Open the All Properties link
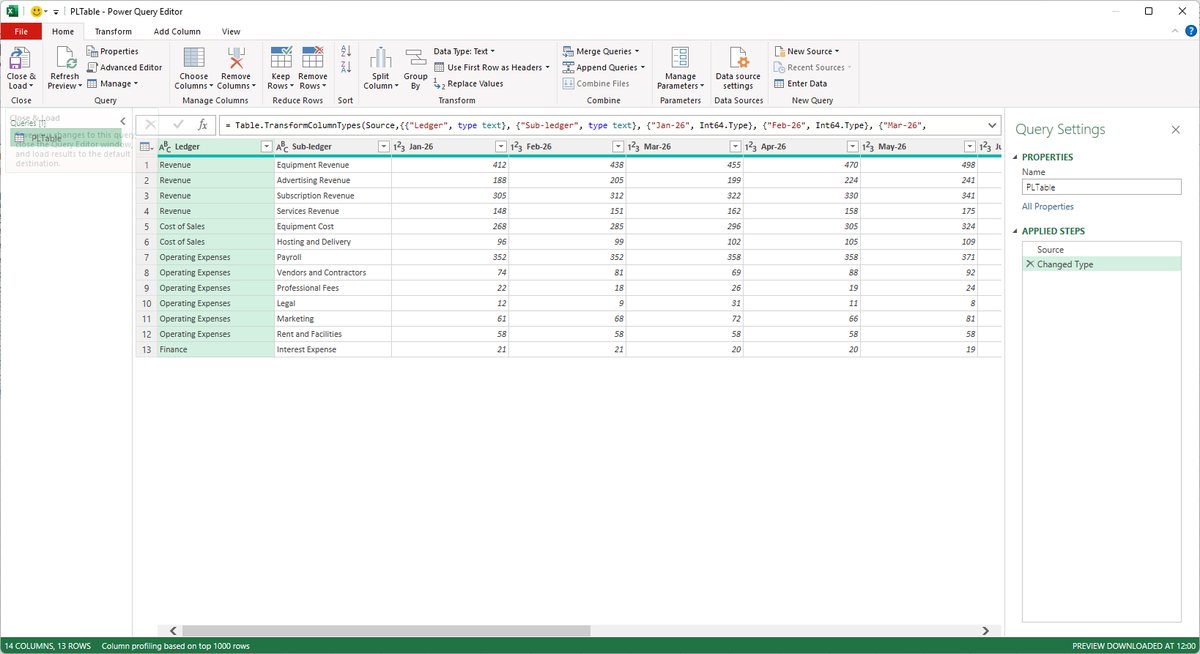This screenshot has width=1200, height=654. 1048,206
